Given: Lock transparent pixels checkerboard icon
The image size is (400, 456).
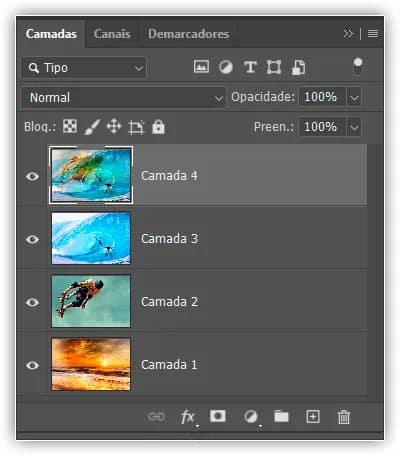Looking at the screenshot, I should [70, 127].
